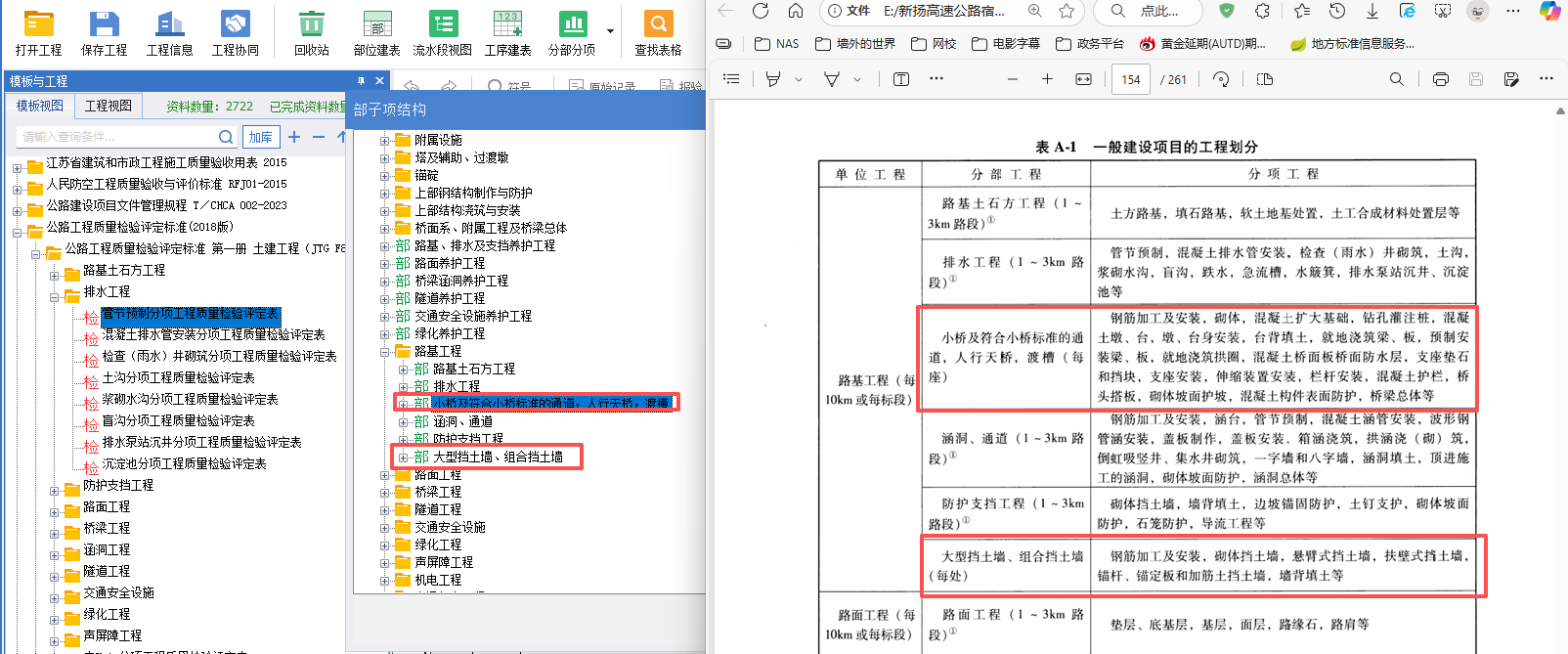Click the PDF rotate page icon
The height and width of the screenshot is (654, 1568).
pyautogui.click(x=1221, y=79)
